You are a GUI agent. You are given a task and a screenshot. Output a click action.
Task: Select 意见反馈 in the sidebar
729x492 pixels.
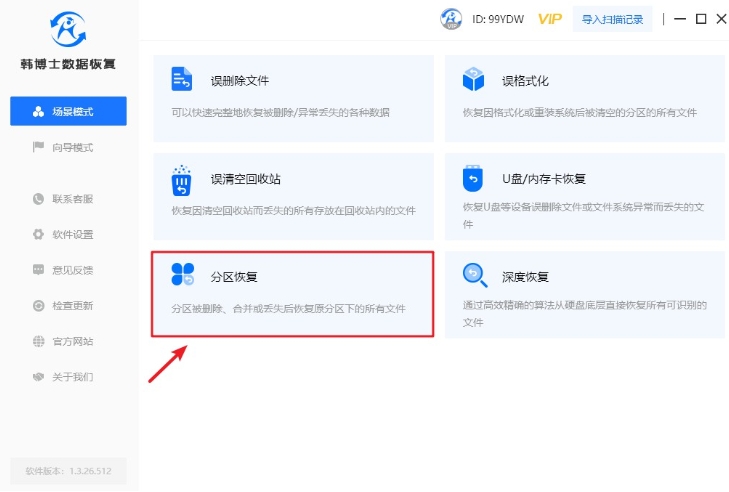(x=68, y=270)
